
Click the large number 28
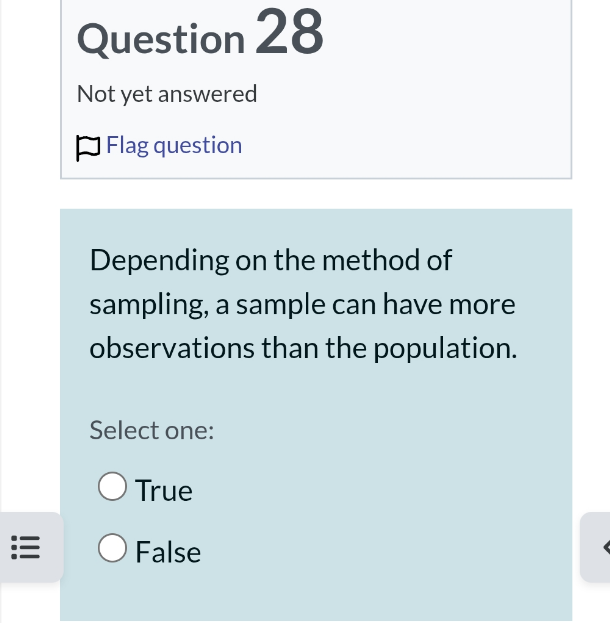click(x=290, y=32)
